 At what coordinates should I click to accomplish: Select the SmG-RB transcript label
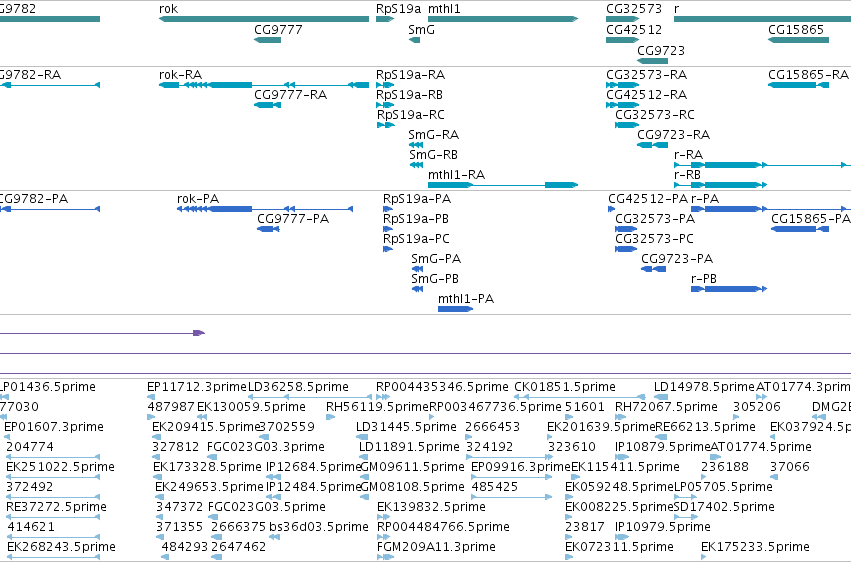[433, 155]
